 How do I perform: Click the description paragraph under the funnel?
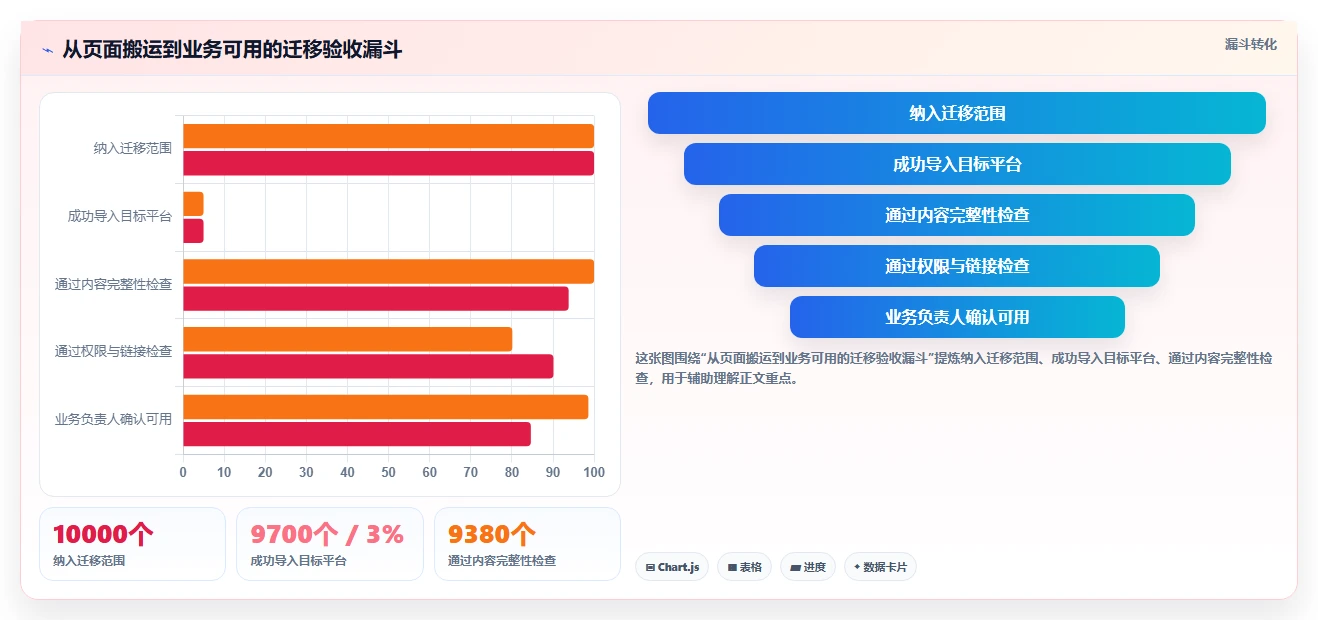[x=954, y=368]
